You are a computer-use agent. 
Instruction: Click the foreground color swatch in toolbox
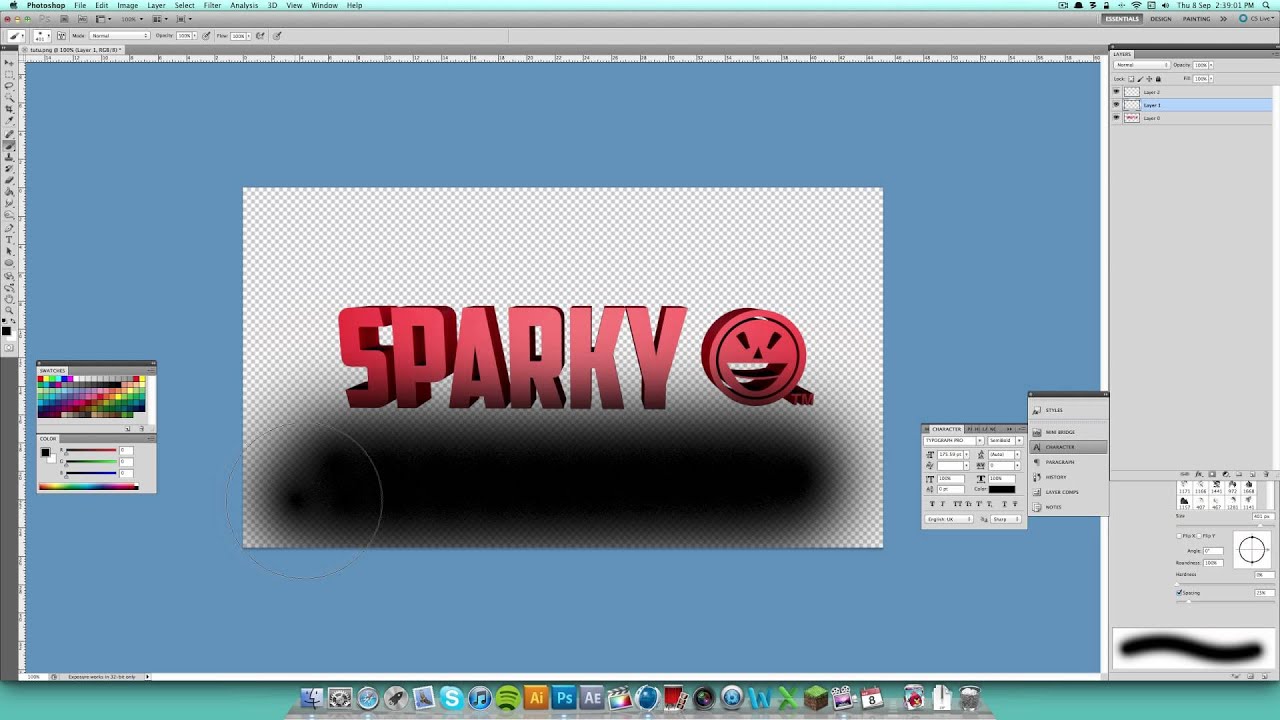tap(6, 331)
